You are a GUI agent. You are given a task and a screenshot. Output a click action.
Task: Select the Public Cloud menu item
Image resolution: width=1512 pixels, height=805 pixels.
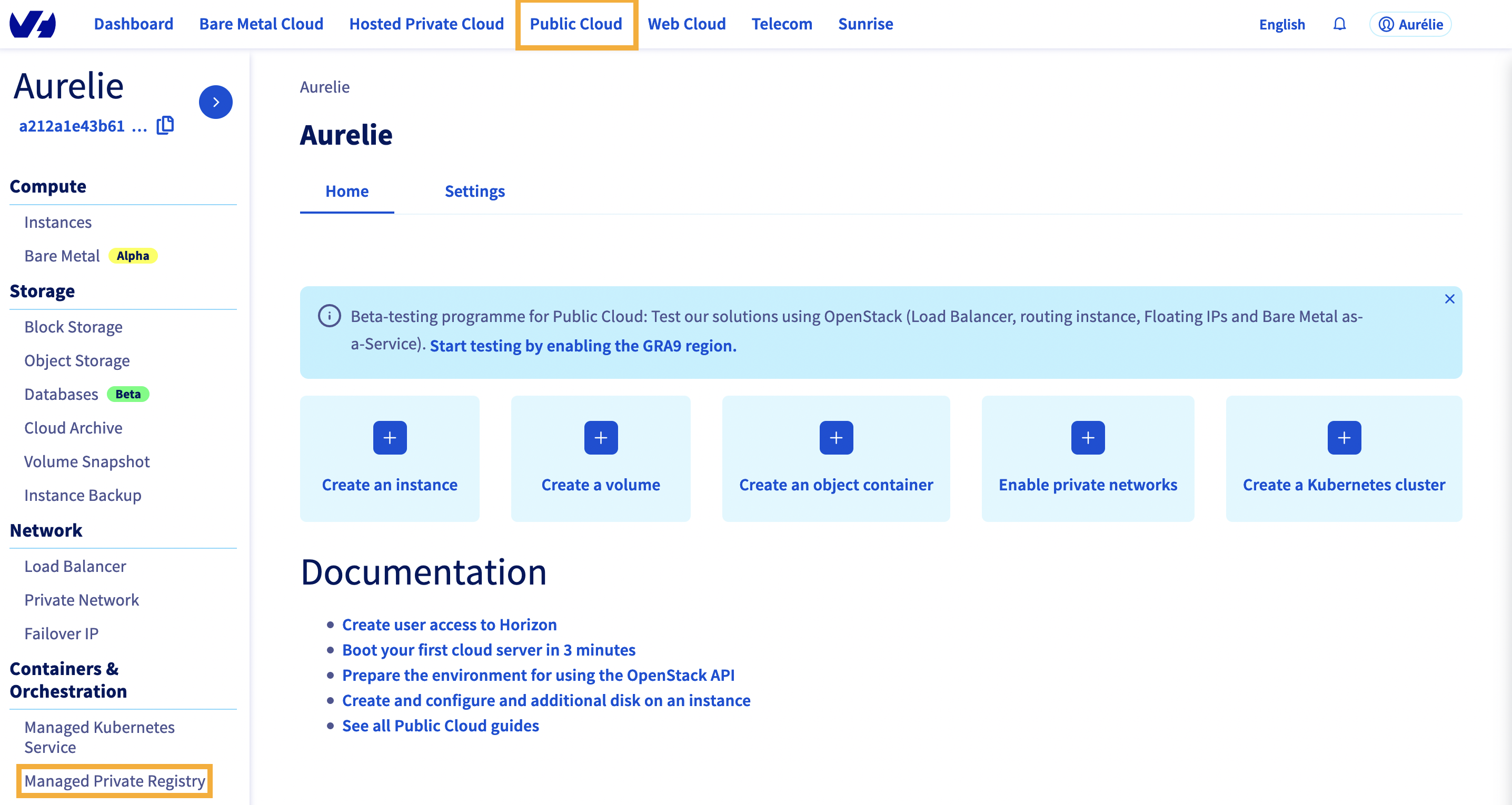click(x=576, y=24)
